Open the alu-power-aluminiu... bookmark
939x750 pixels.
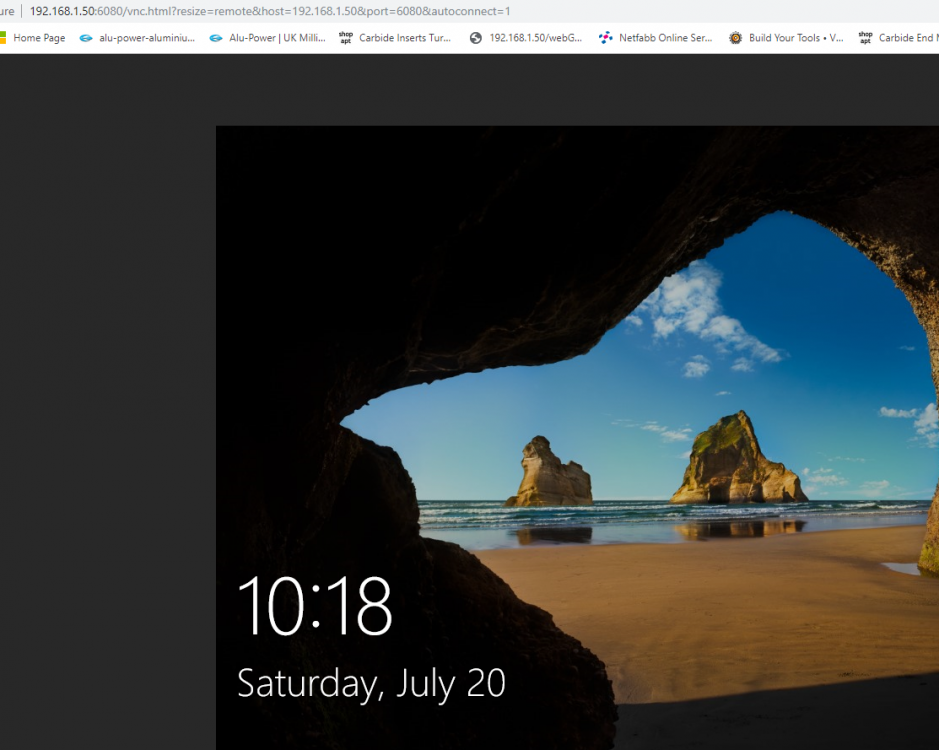pyautogui.click(x=137, y=38)
